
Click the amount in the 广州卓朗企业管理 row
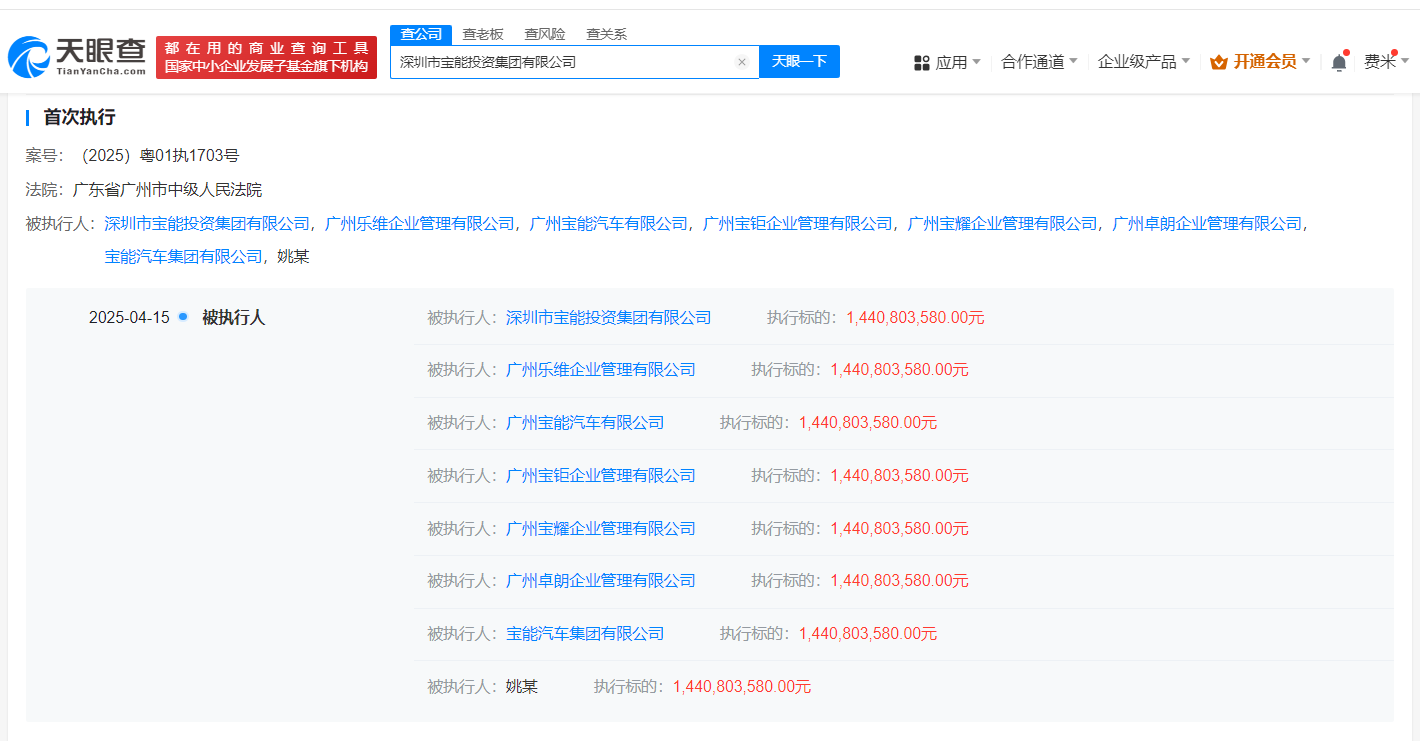point(899,581)
